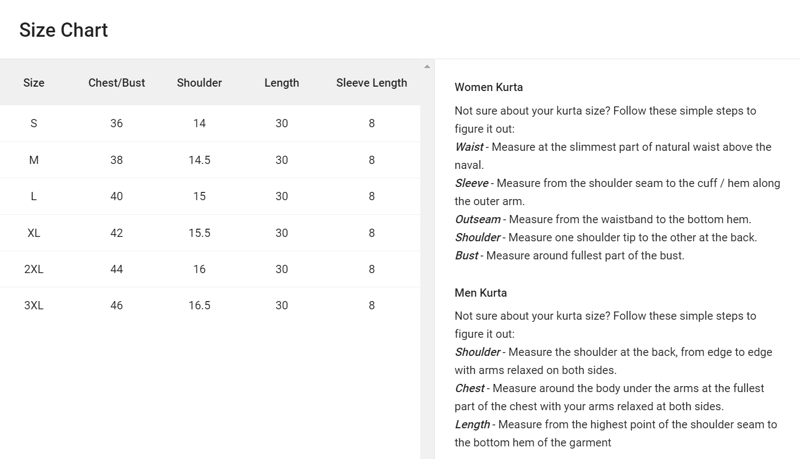Click shoulder value 16.5 in the 3XL row
The height and width of the screenshot is (459, 800).
199,305
